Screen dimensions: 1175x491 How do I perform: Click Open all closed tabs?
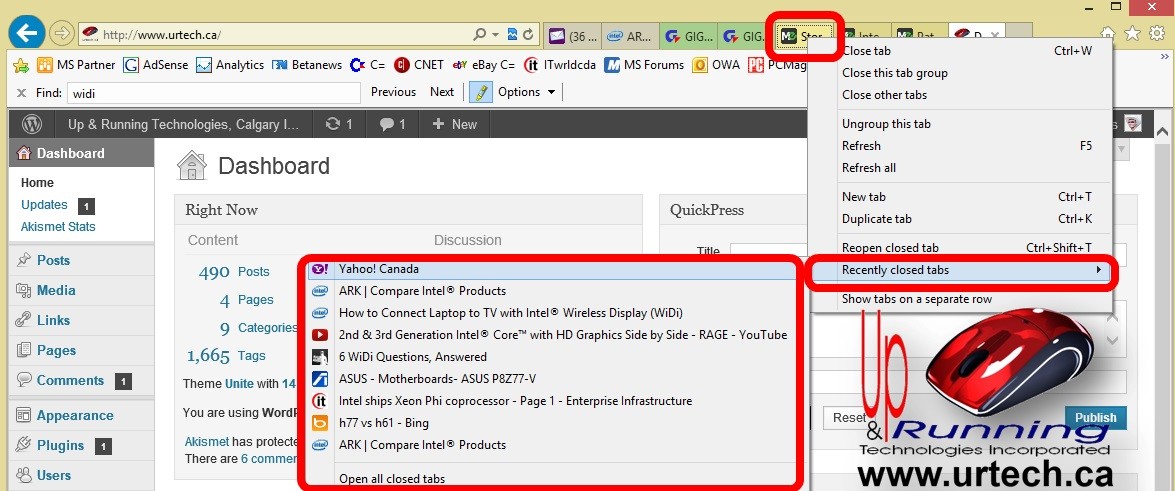392,479
